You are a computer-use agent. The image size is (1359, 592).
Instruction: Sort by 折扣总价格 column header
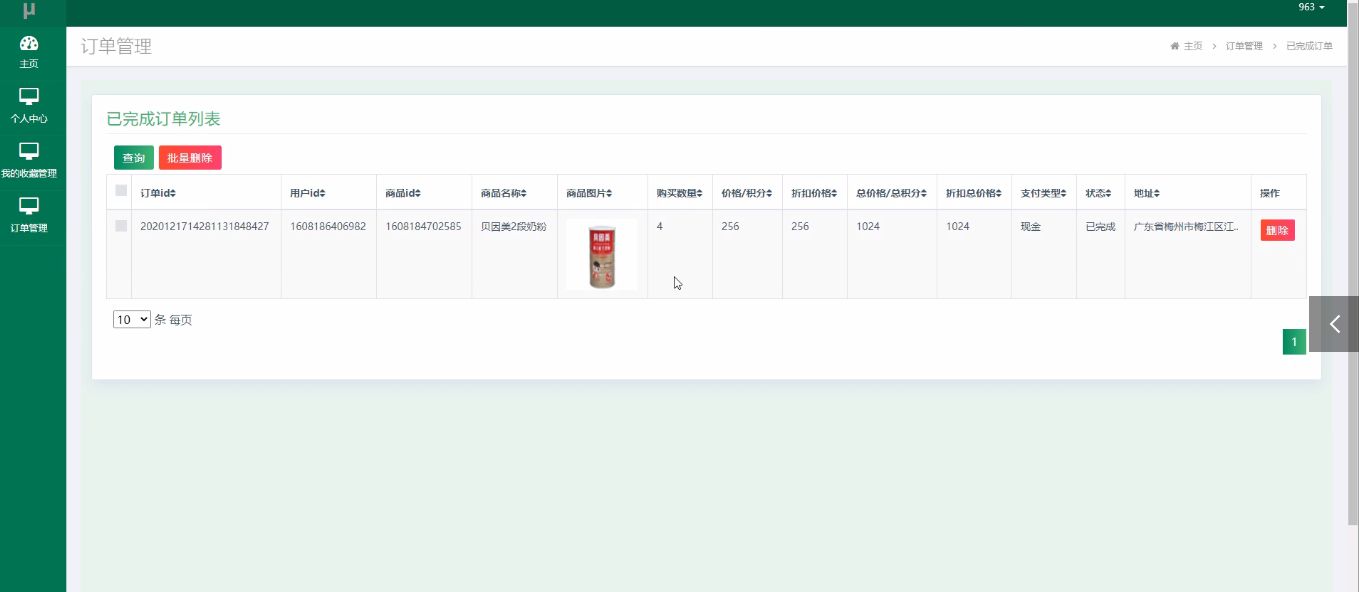pyautogui.click(x=974, y=193)
